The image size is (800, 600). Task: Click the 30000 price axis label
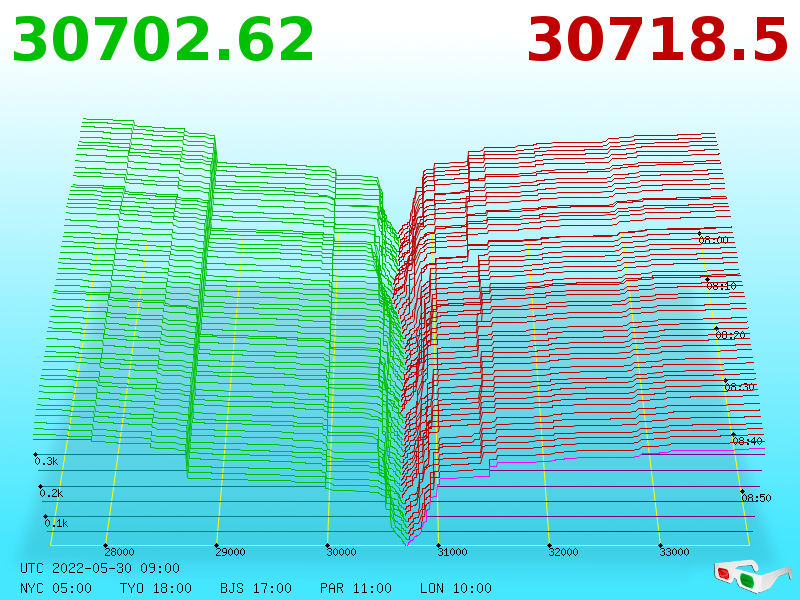(x=341, y=552)
